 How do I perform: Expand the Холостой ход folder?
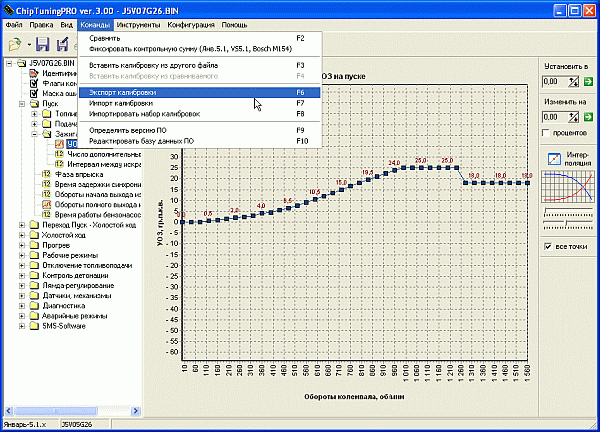tap(22, 236)
